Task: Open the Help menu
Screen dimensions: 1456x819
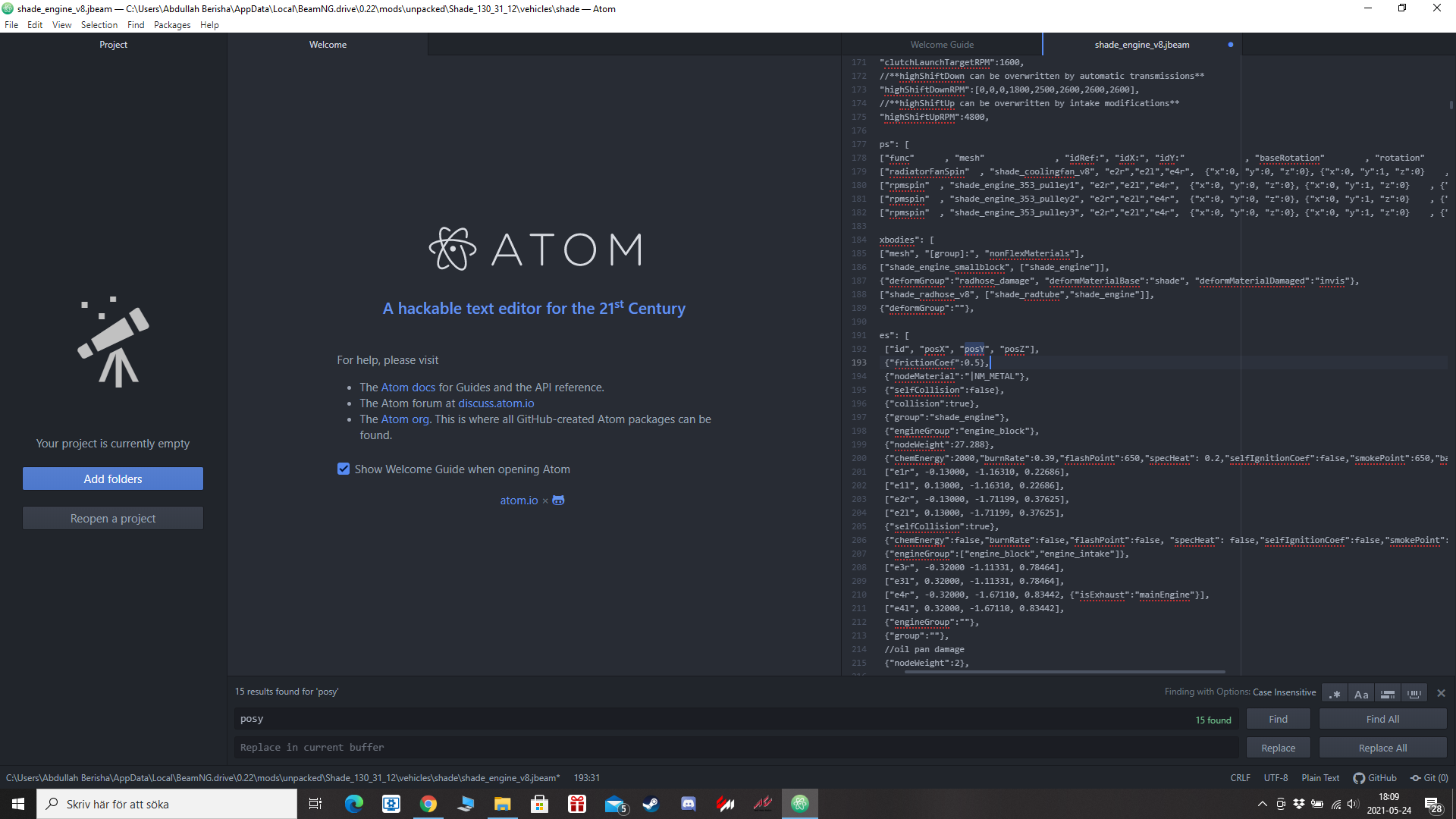Action: 209,25
